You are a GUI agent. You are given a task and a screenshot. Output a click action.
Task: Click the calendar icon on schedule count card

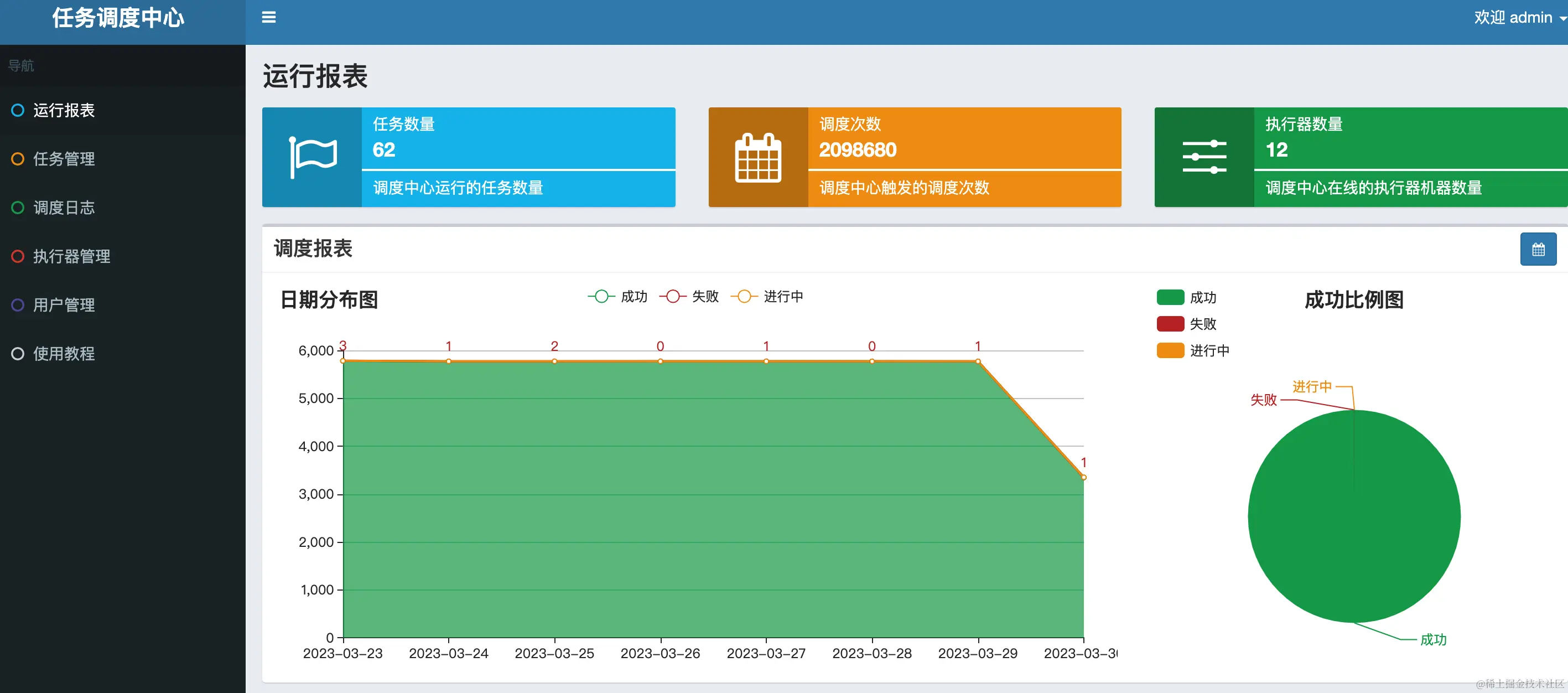(x=758, y=157)
